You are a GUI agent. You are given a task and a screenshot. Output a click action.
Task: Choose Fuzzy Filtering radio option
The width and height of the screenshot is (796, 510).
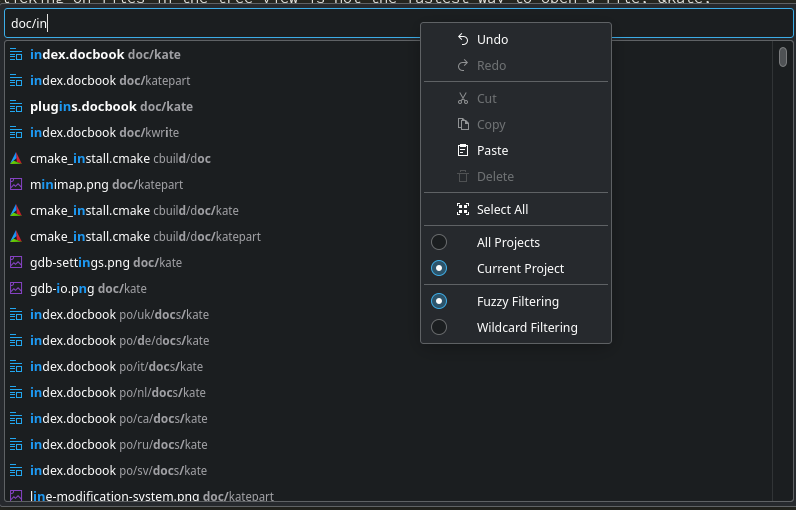pos(439,301)
